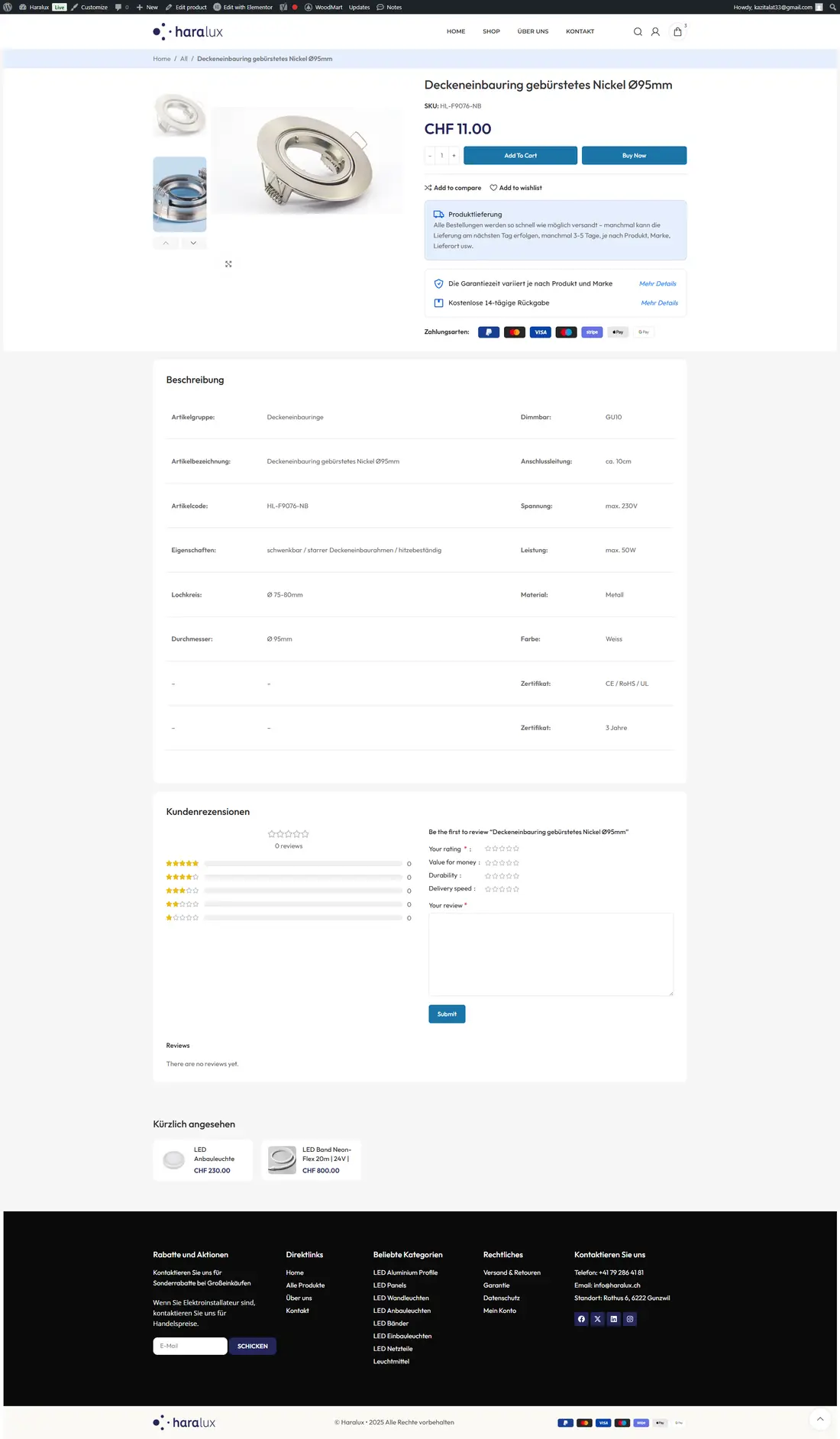Image resolution: width=840 pixels, height=1439 pixels.
Task: Click Edit with Elementor in admin bar
Action: coord(243,7)
